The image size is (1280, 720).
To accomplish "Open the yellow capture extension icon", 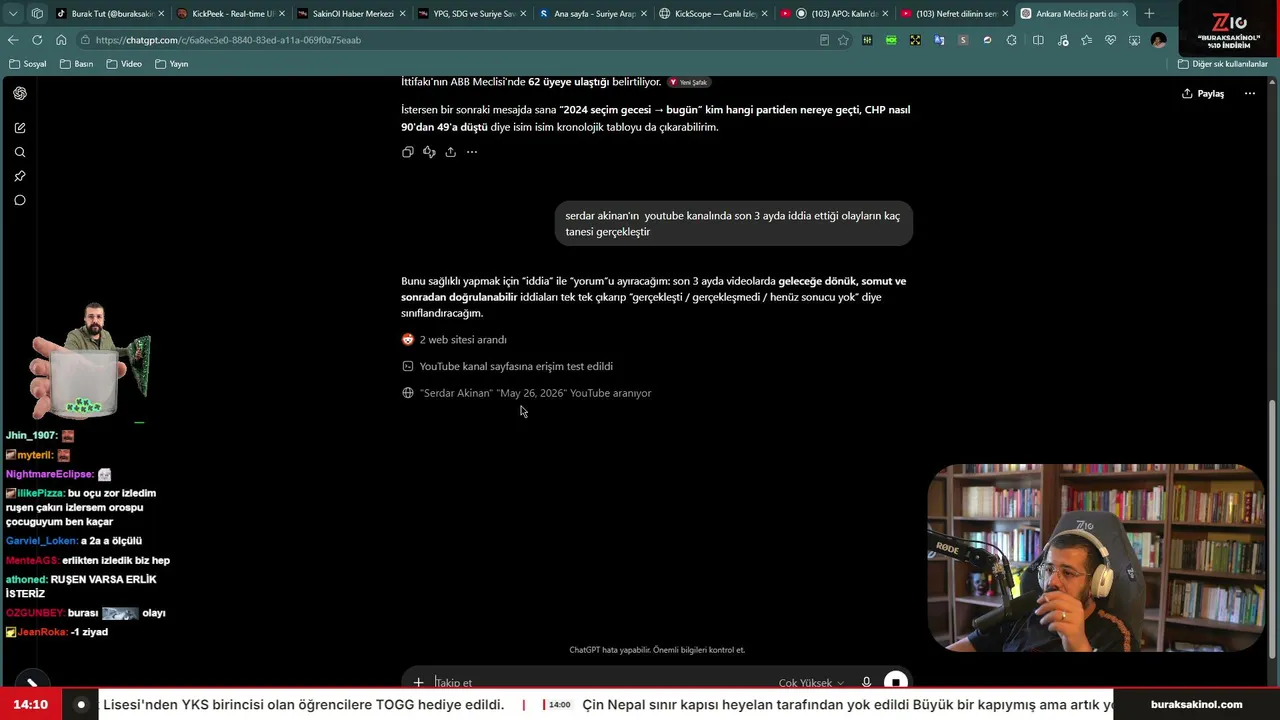I will pyautogui.click(x=915, y=40).
